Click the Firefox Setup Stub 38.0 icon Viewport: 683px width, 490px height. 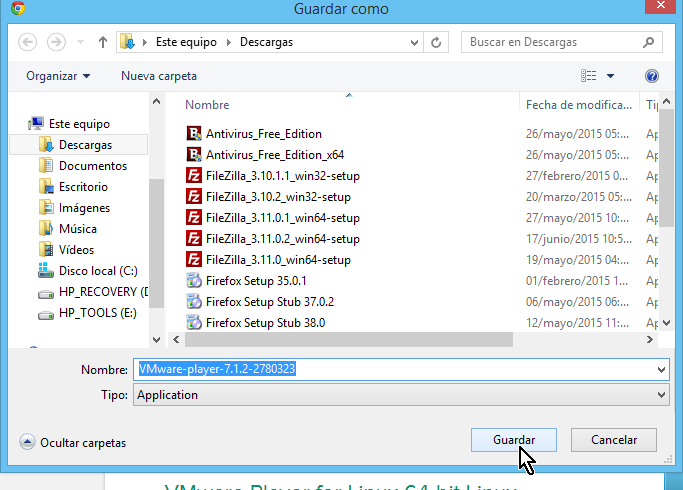[194, 323]
